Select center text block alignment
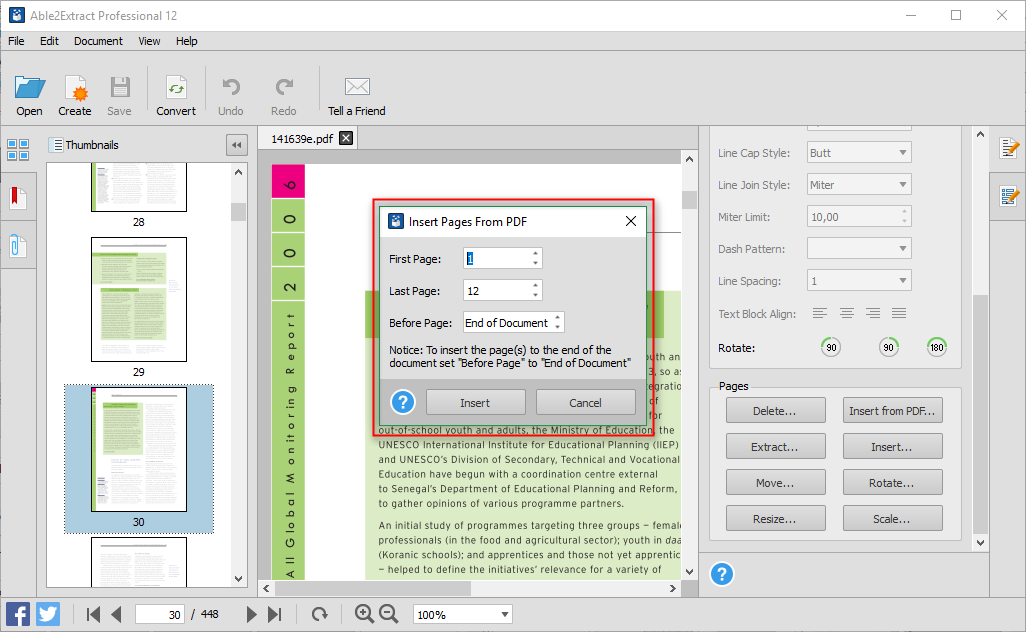 tap(847, 313)
